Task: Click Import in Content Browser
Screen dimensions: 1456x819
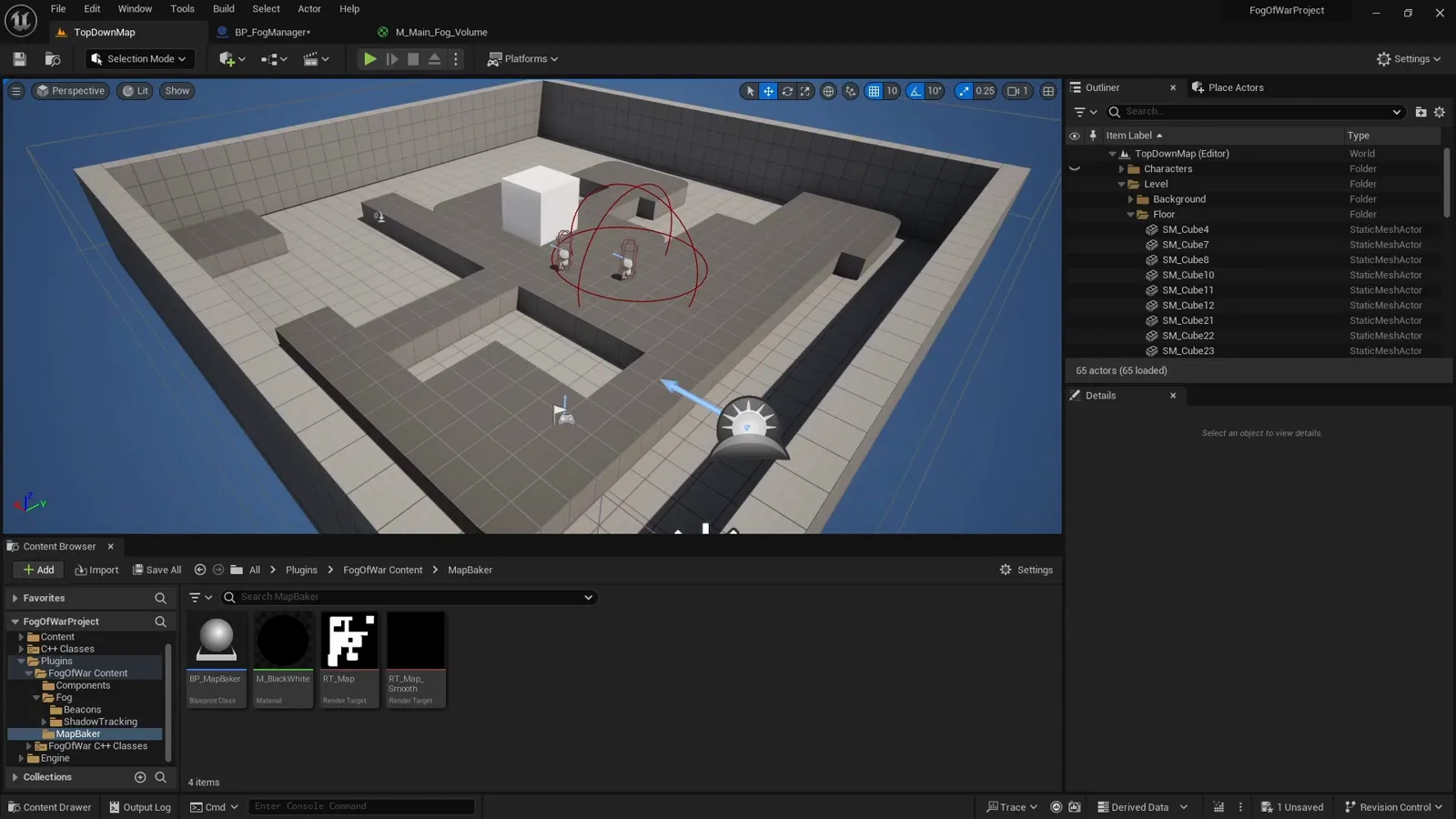Action: [x=96, y=570]
